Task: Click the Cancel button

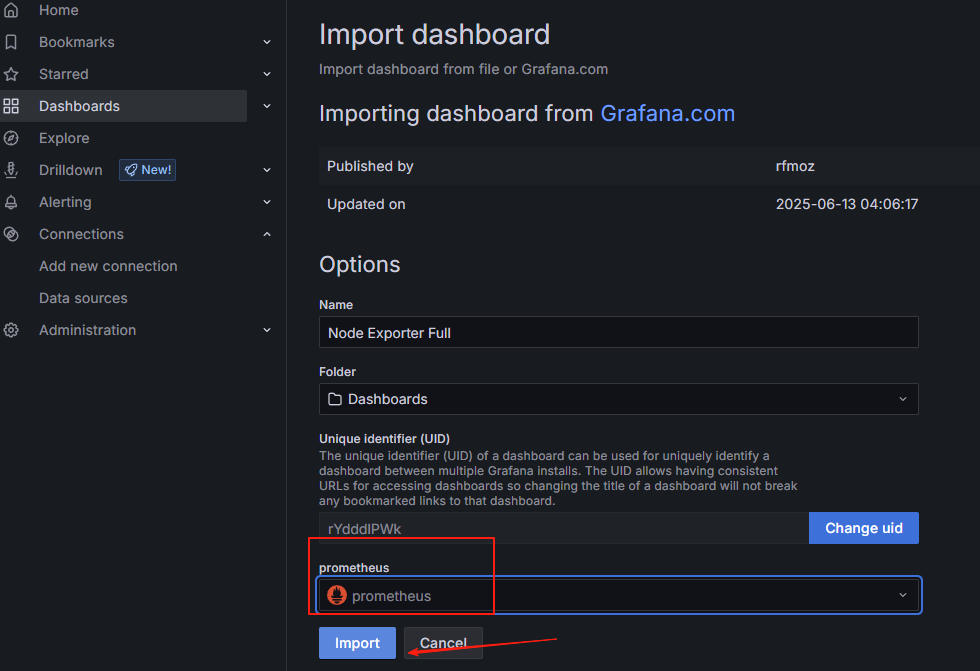Action: point(443,643)
